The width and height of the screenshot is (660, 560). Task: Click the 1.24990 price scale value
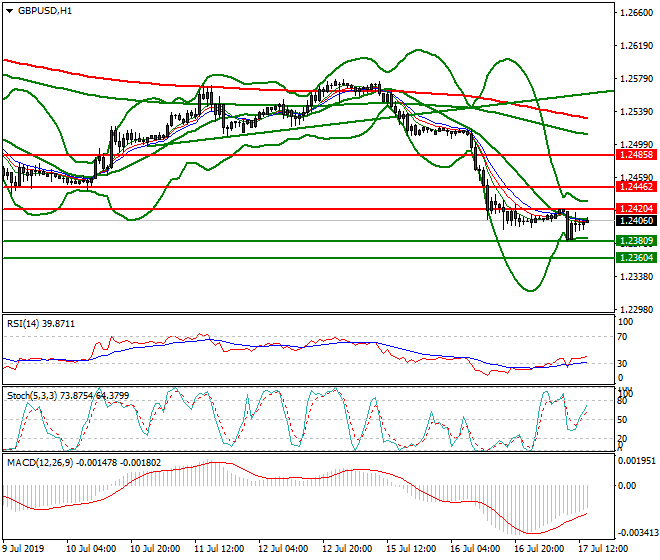coord(637,144)
